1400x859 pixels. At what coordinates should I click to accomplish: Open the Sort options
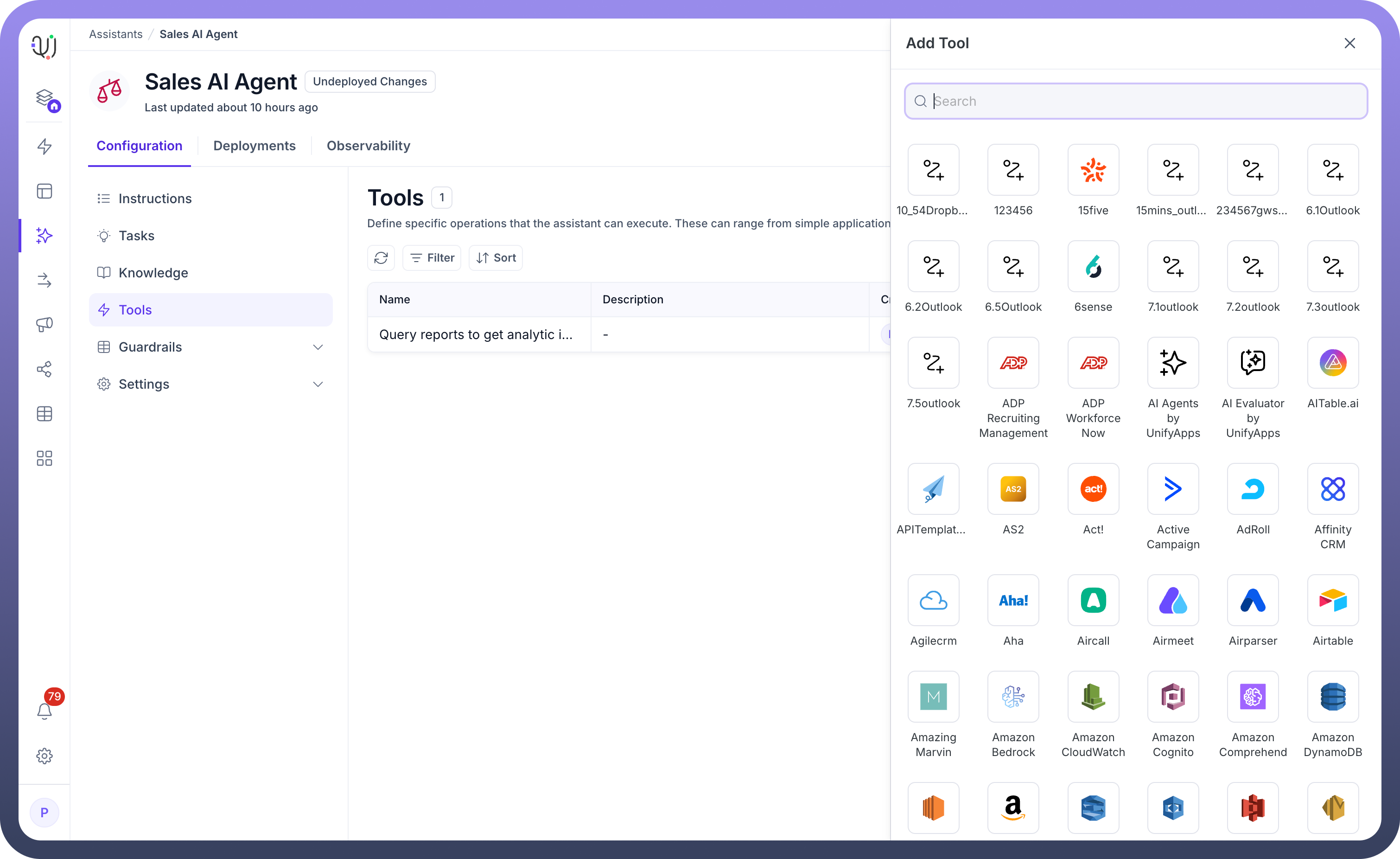pyautogui.click(x=496, y=258)
